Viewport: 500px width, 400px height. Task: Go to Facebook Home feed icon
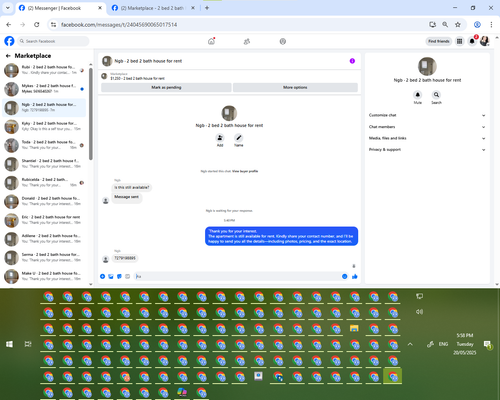(x=211, y=41)
